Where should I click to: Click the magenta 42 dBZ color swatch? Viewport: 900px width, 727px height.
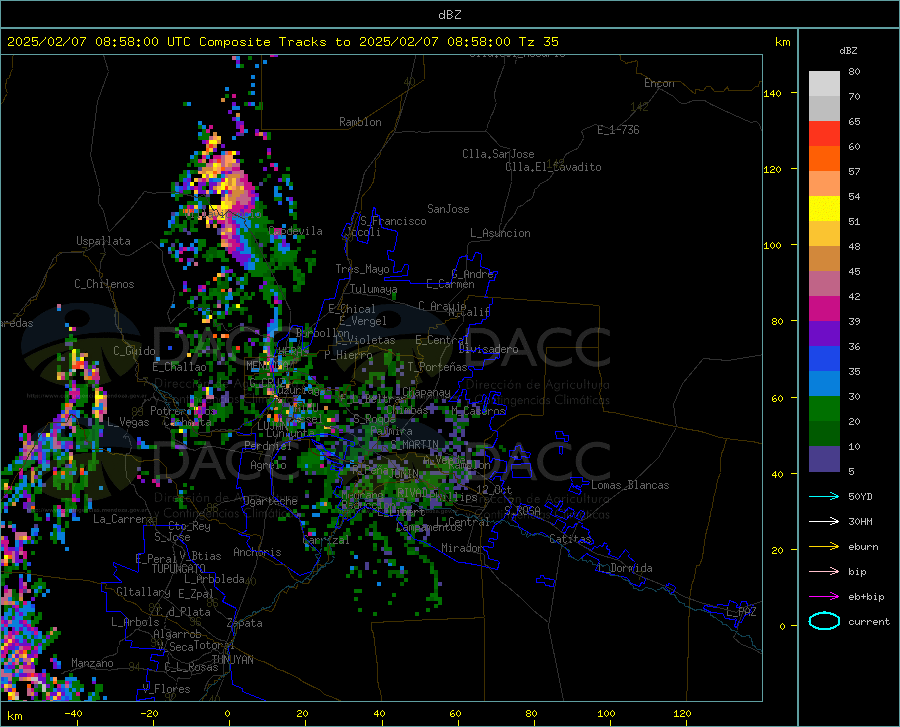click(x=824, y=309)
